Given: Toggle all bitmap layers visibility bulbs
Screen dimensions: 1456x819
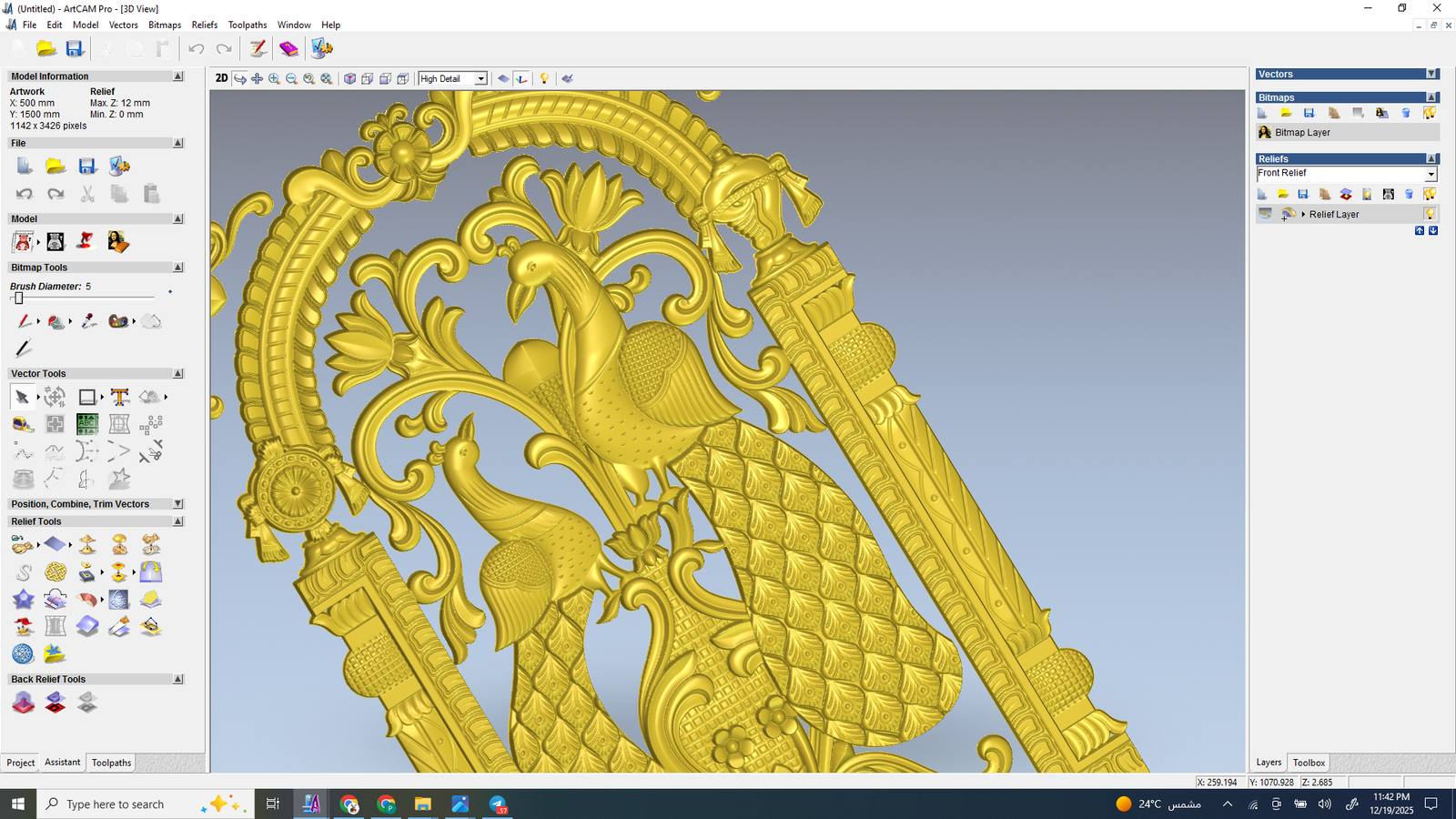Looking at the screenshot, I should 1430,113.
